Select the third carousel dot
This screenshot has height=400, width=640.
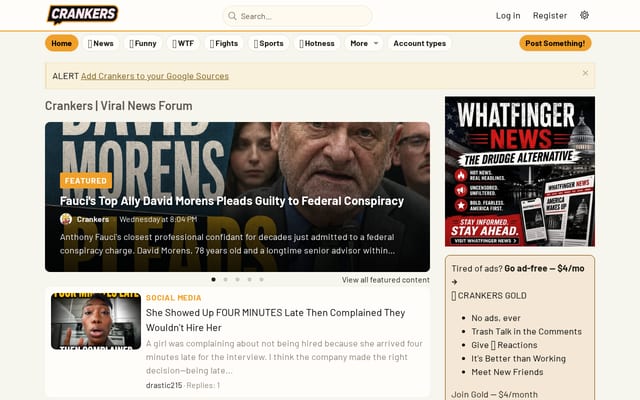coord(238,280)
